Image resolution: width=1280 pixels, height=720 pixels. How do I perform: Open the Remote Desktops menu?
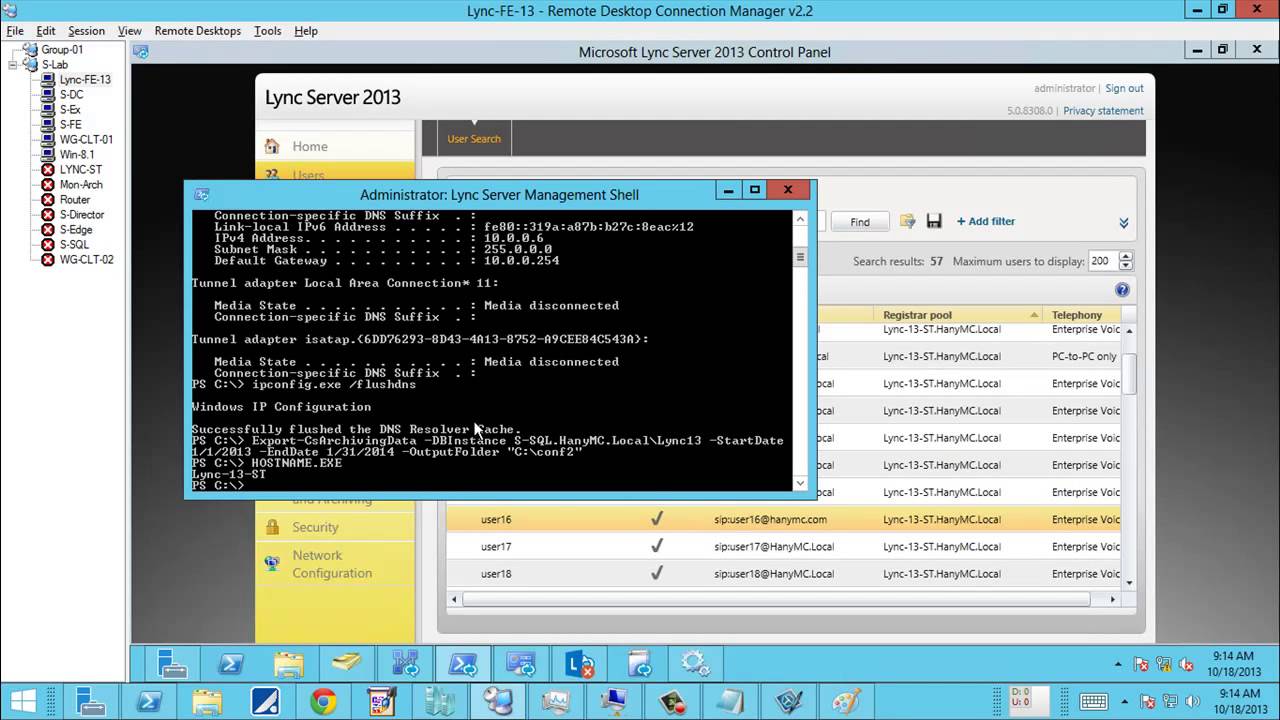coord(197,31)
